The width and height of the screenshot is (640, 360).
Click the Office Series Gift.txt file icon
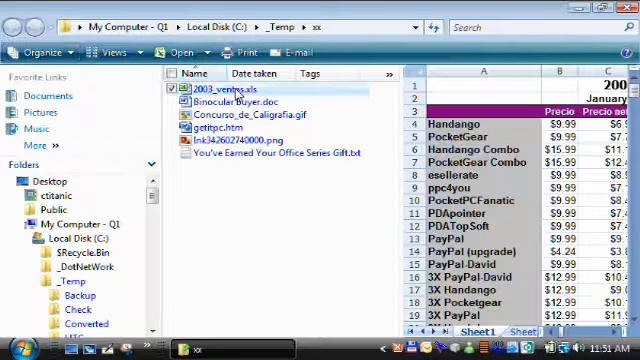(185, 153)
